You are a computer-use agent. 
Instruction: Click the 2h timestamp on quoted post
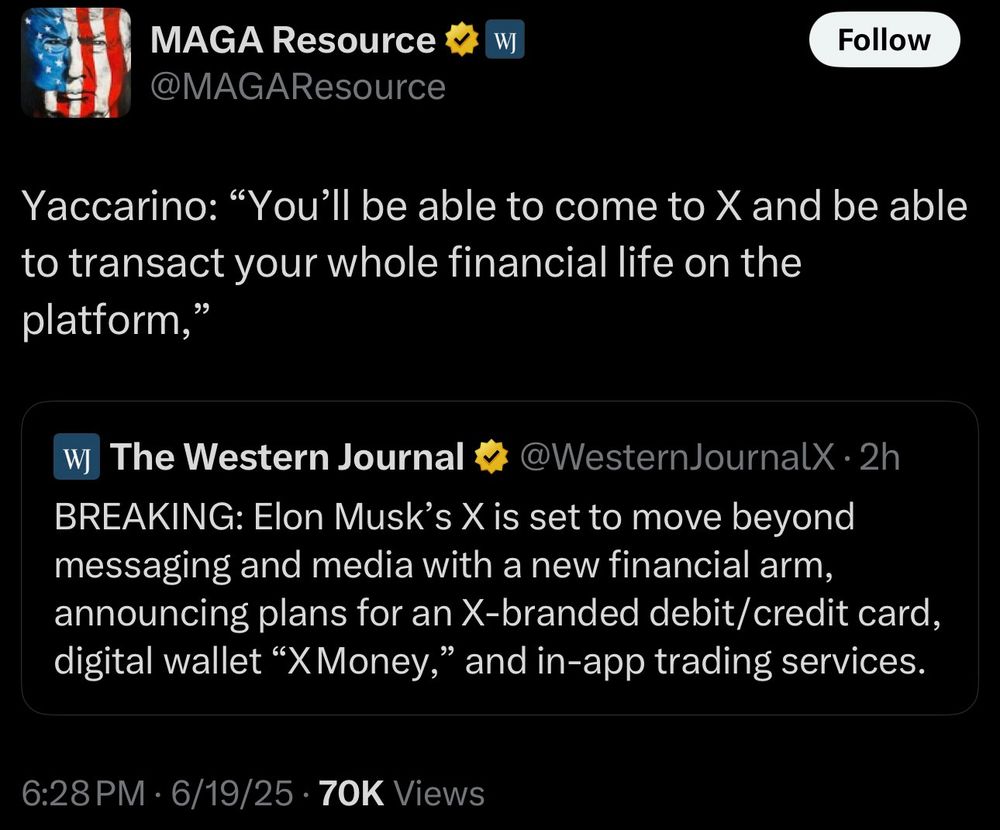(x=880, y=457)
